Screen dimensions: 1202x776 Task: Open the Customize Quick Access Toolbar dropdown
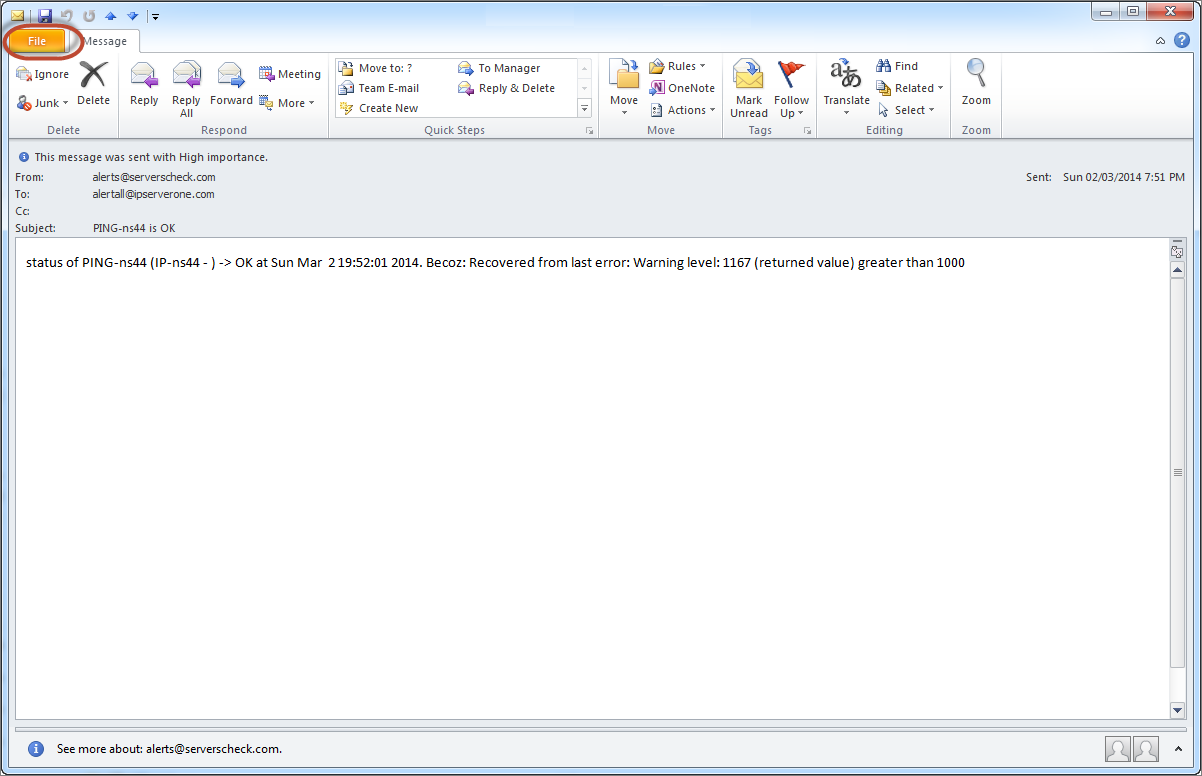tap(155, 16)
